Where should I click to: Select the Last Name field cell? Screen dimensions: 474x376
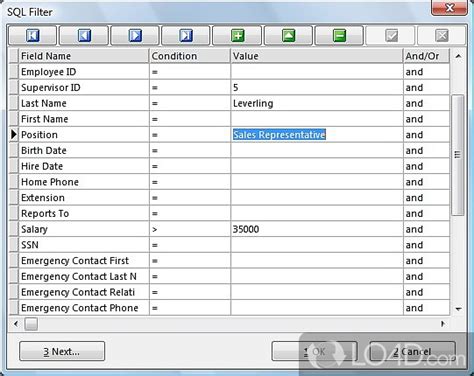click(x=84, y=103)
